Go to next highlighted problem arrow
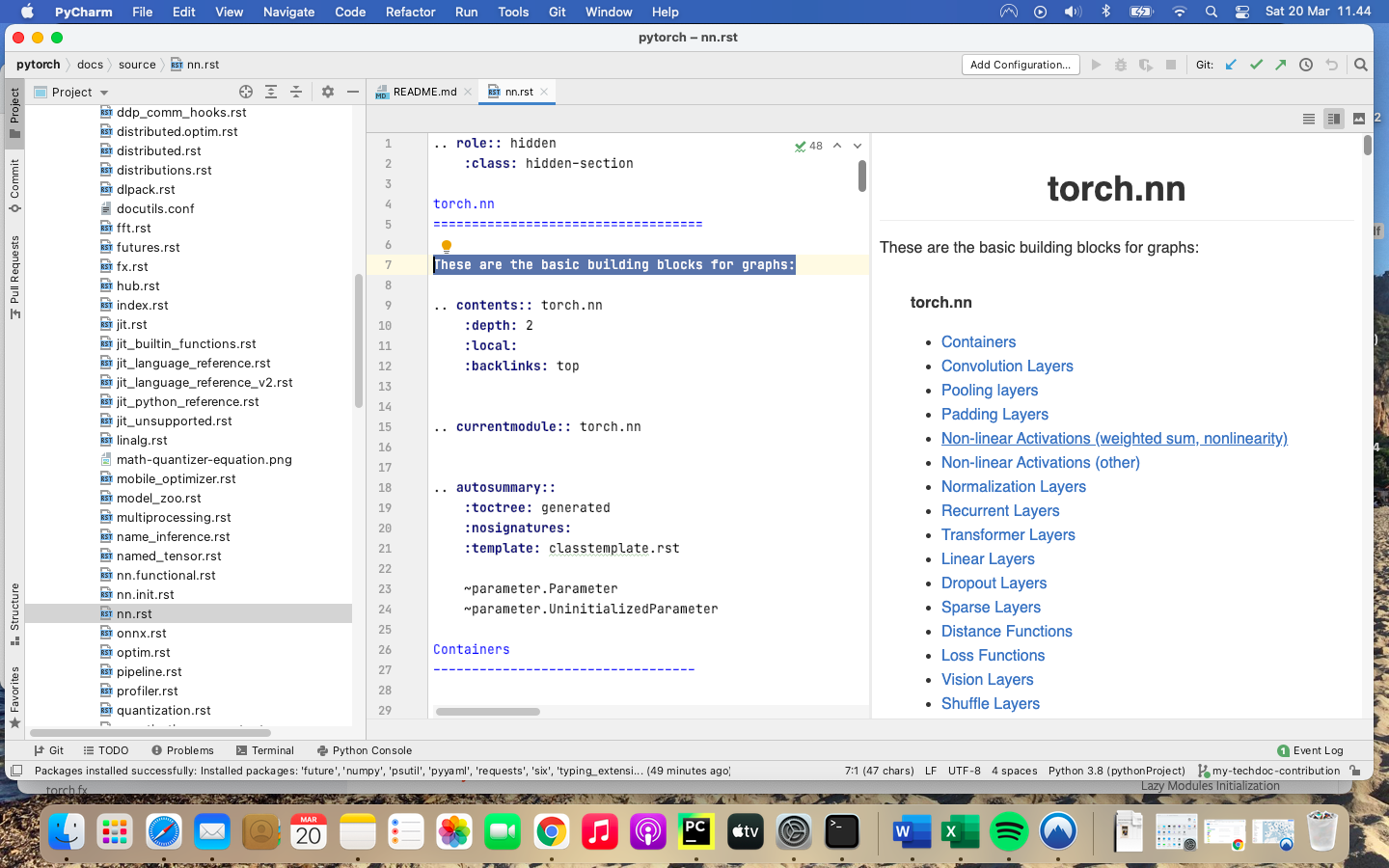 858,146
